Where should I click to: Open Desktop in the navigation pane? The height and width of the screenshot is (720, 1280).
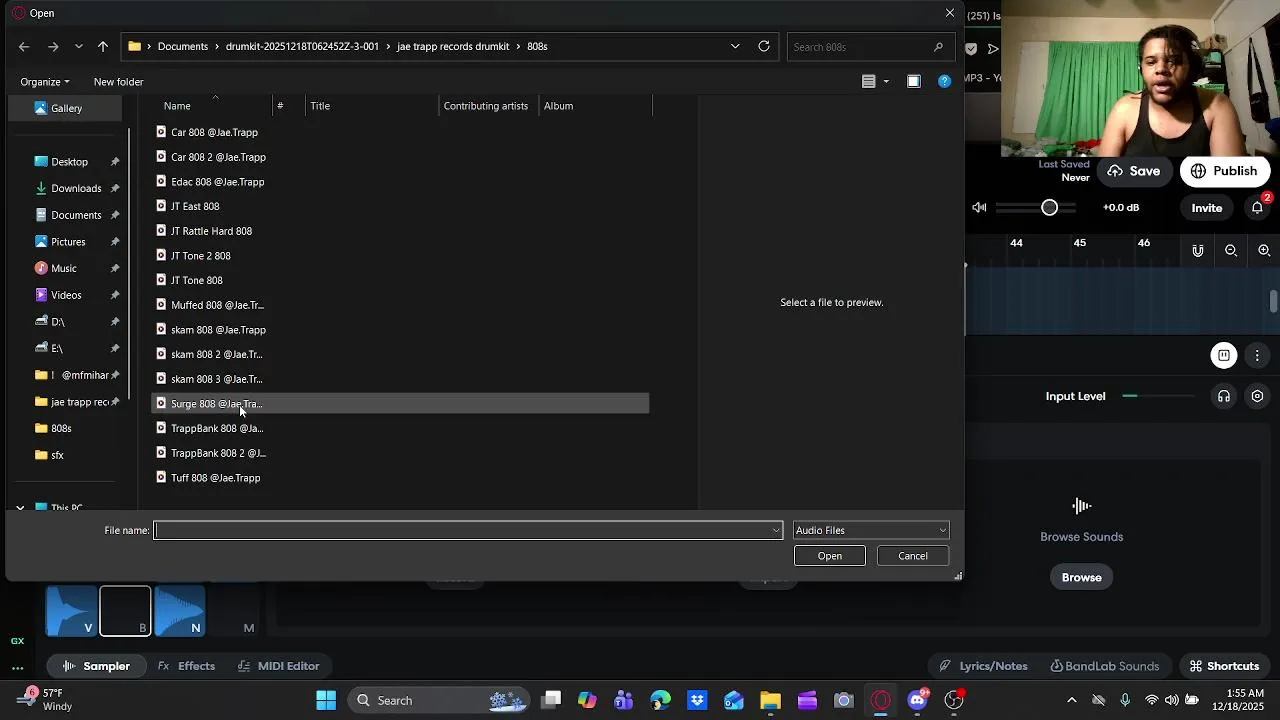pos(69,162)
